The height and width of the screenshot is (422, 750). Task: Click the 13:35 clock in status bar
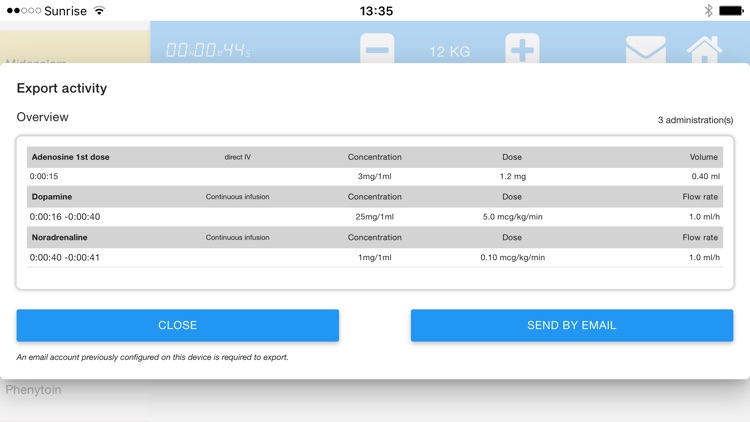[376, 11]
